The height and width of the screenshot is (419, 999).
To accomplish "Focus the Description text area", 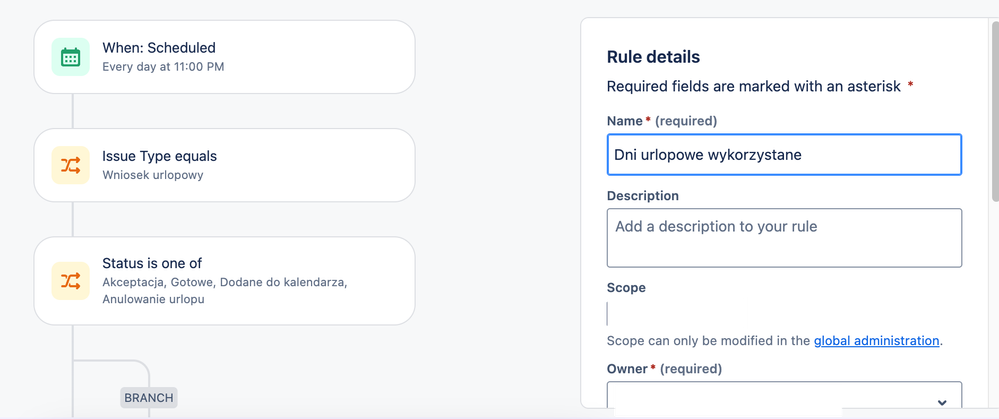I will pos(784,238).
